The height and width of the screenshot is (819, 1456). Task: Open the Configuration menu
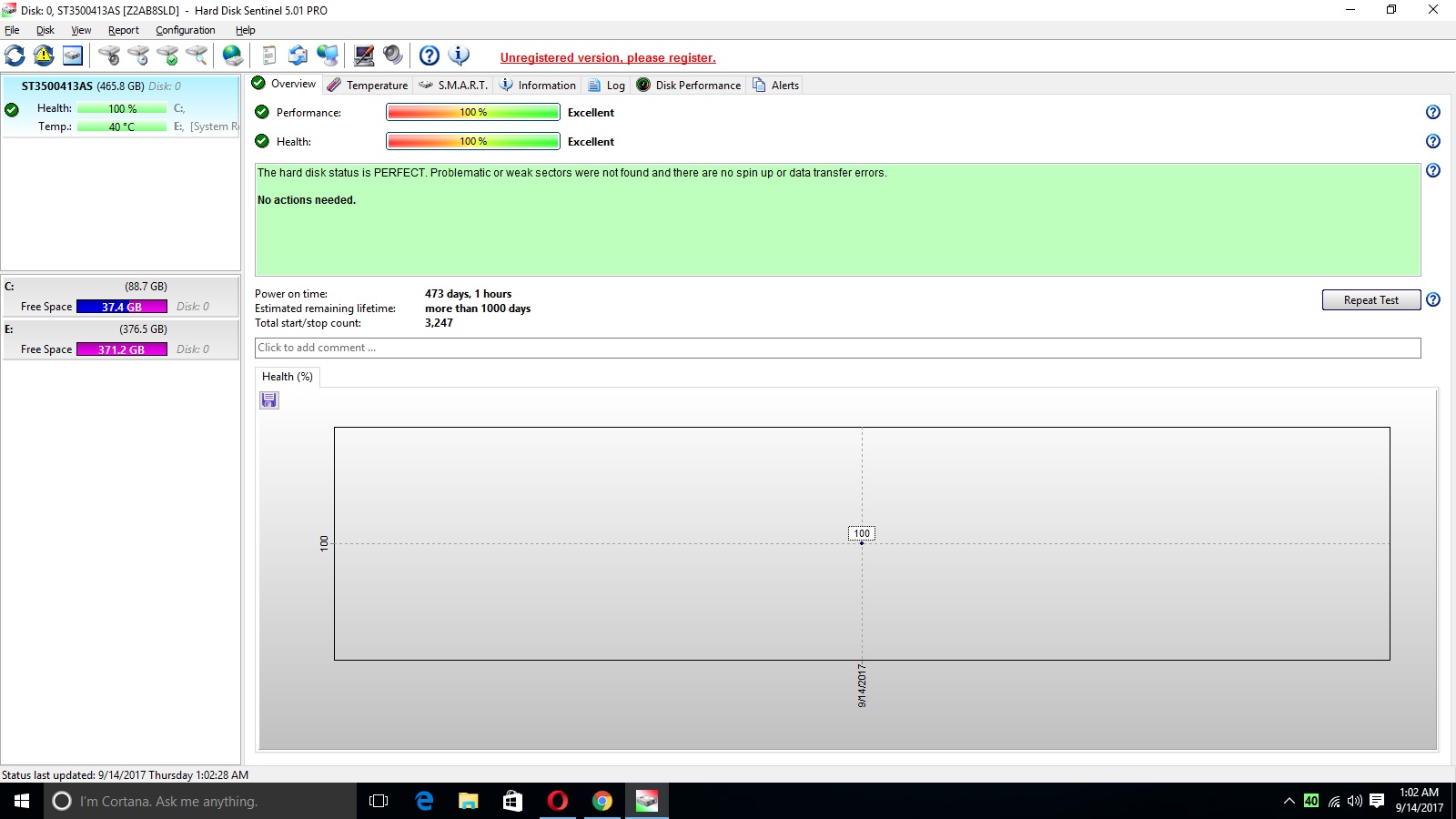[186, 30]
